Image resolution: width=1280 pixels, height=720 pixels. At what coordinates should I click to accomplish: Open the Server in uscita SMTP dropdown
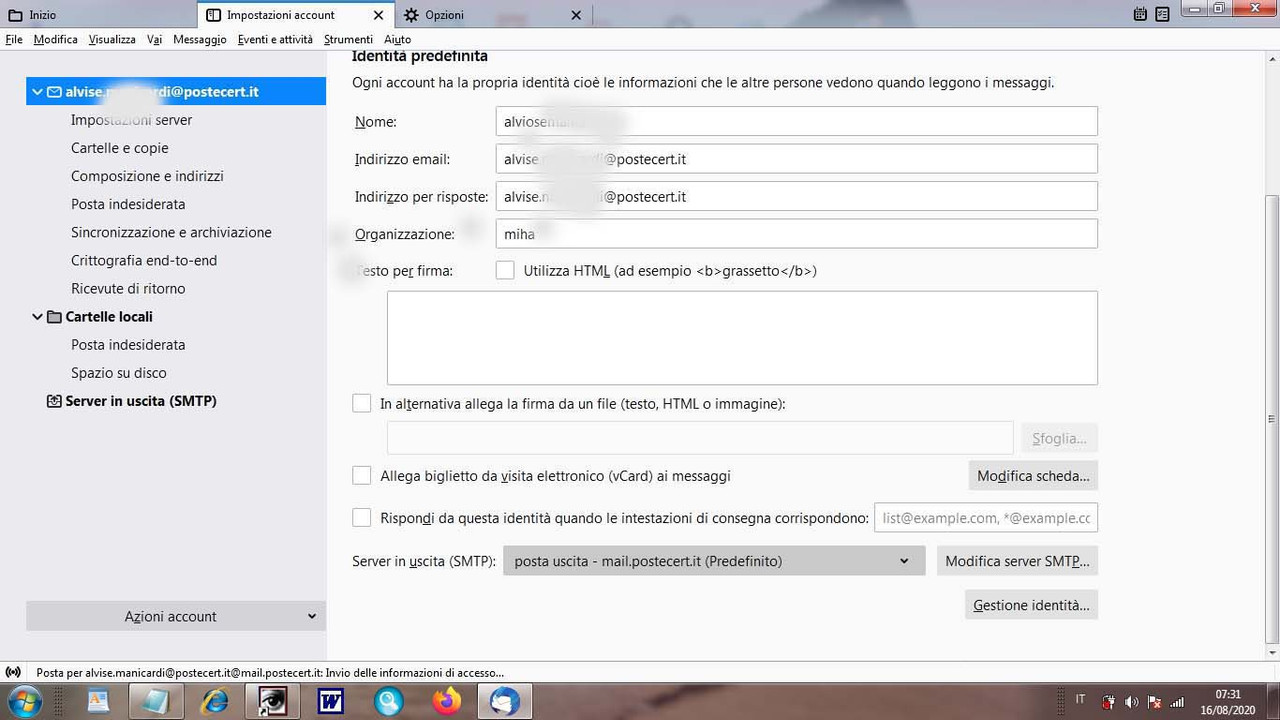pyautogui.click(x=714, y=561)
